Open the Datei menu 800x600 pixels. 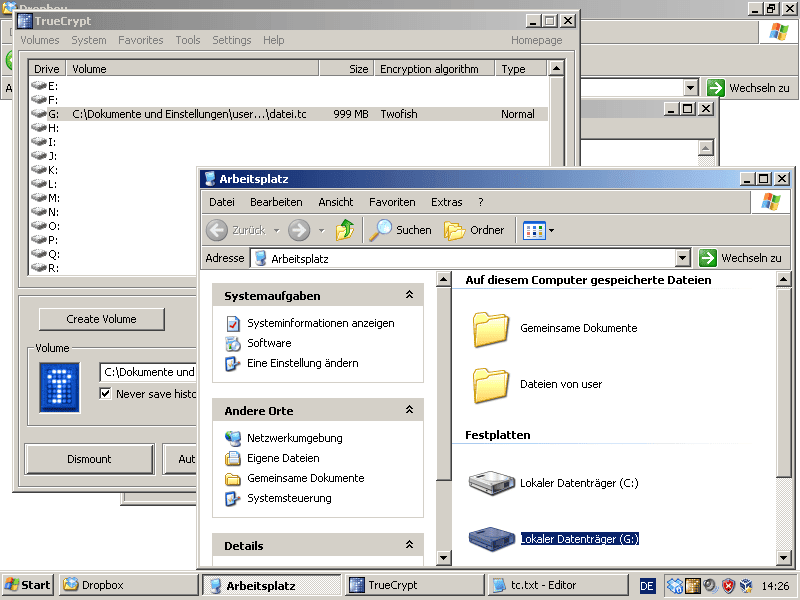[x=222, y=202]
